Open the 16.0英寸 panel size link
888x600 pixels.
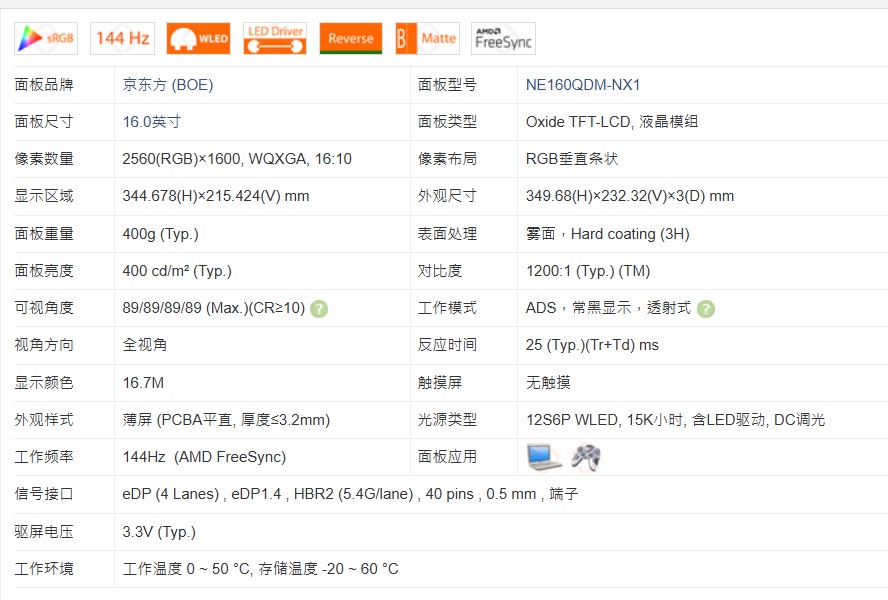[x=152, y=122]
